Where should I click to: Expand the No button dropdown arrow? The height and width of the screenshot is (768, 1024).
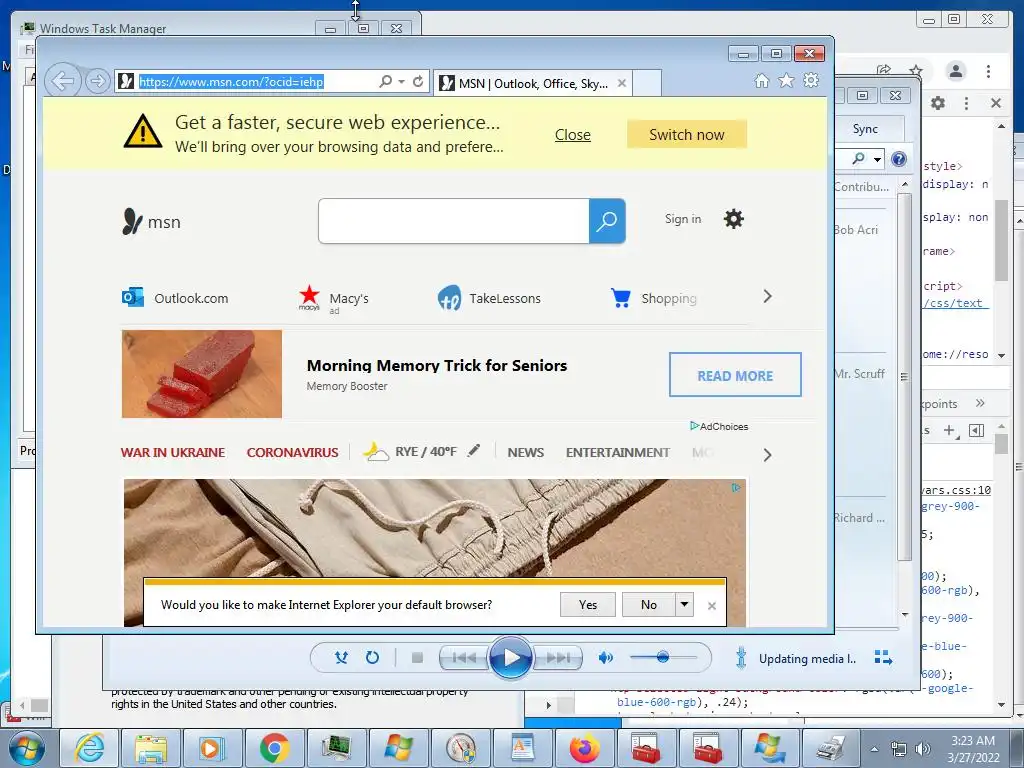point(684,604)
